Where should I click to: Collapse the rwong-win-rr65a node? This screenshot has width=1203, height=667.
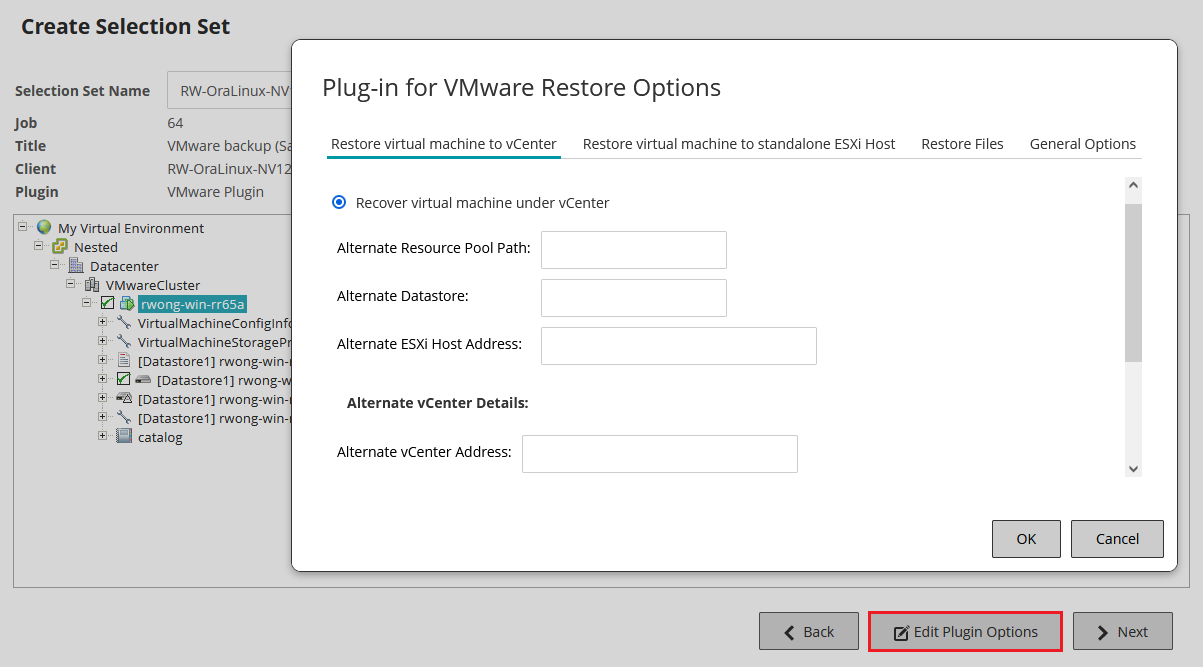87,303
